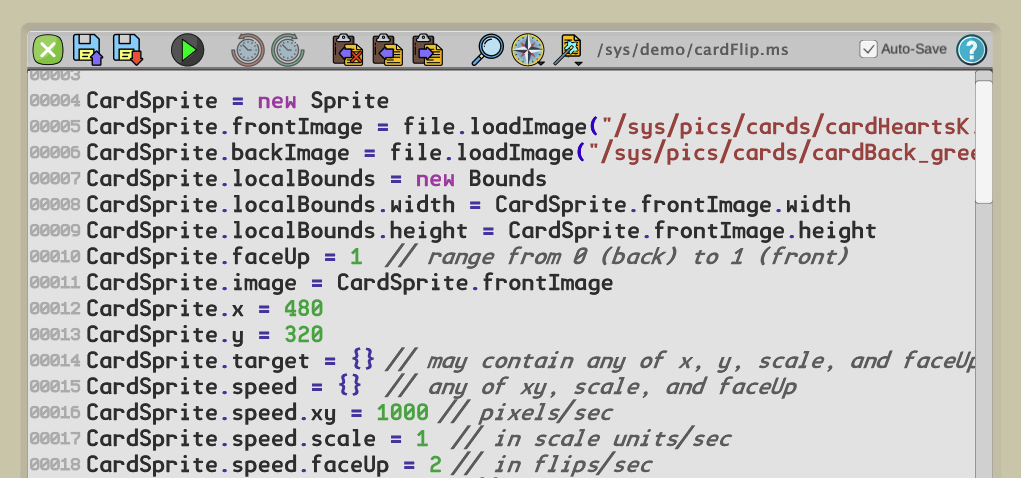This screenshot has height=478, width=1021.
Task: Click the word Sprite after new on line 4
Action: 349,101
